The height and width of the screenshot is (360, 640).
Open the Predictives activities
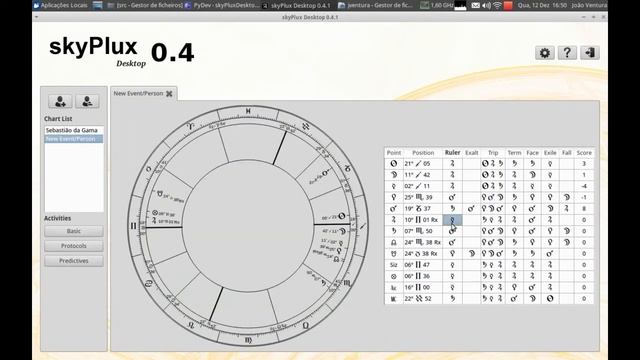tap(74, 261)
